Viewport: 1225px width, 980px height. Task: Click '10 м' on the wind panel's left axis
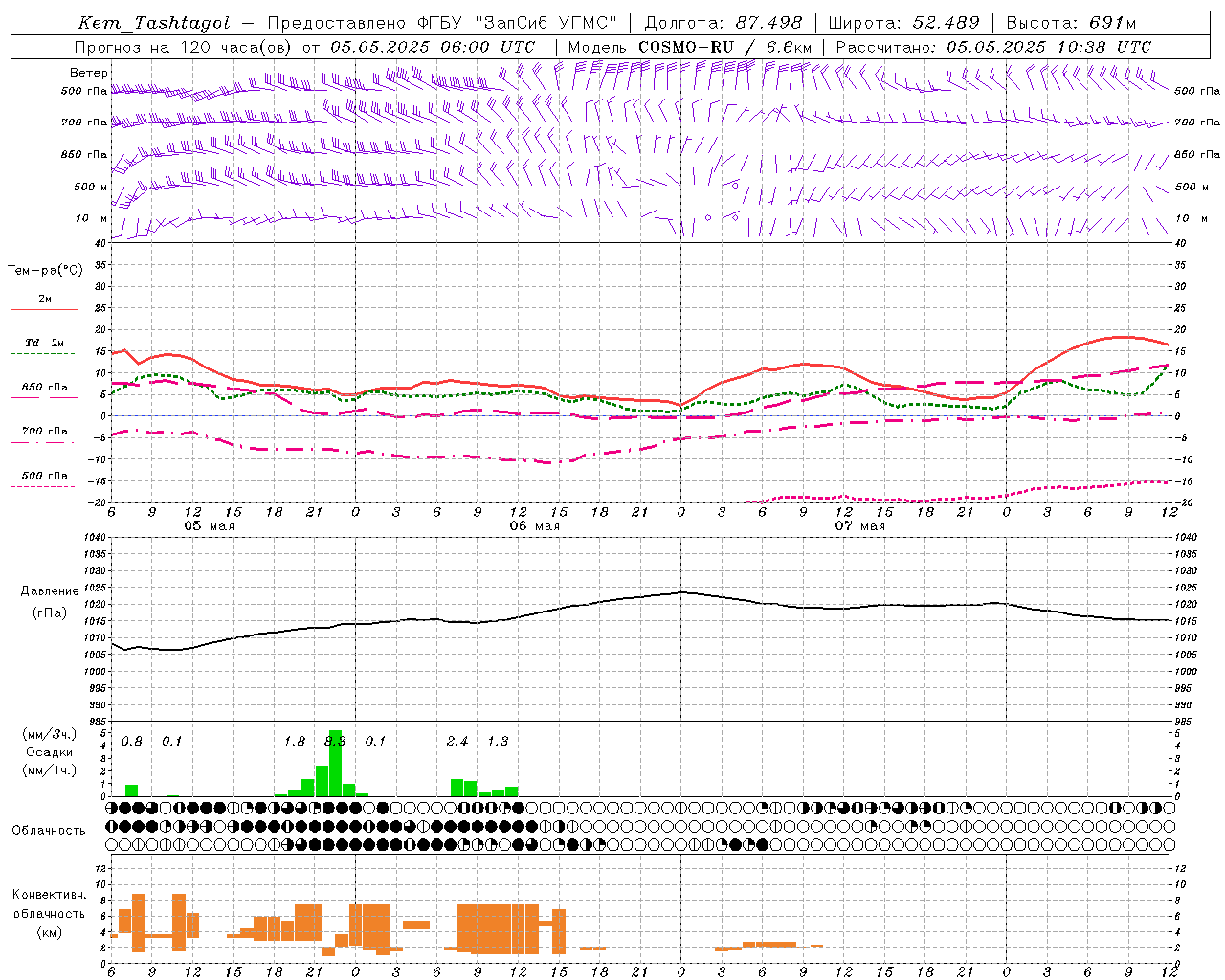pos(92,218)
